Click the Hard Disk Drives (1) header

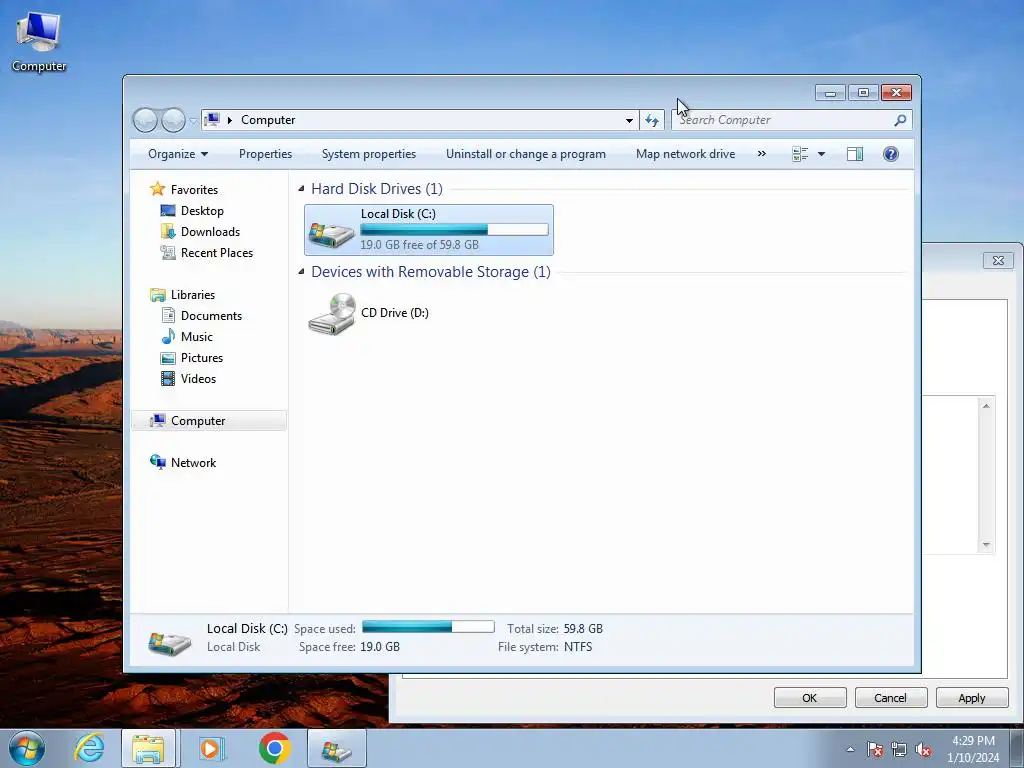(377, 189)
